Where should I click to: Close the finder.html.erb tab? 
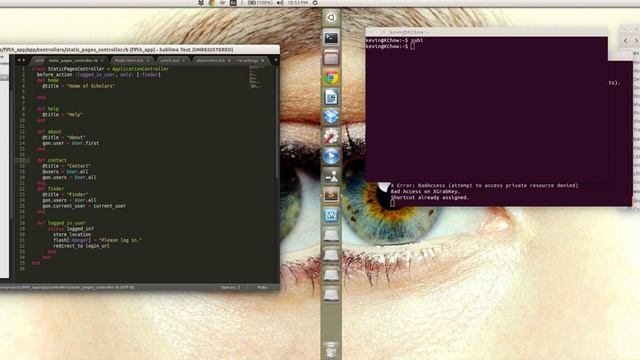point(148,60)
